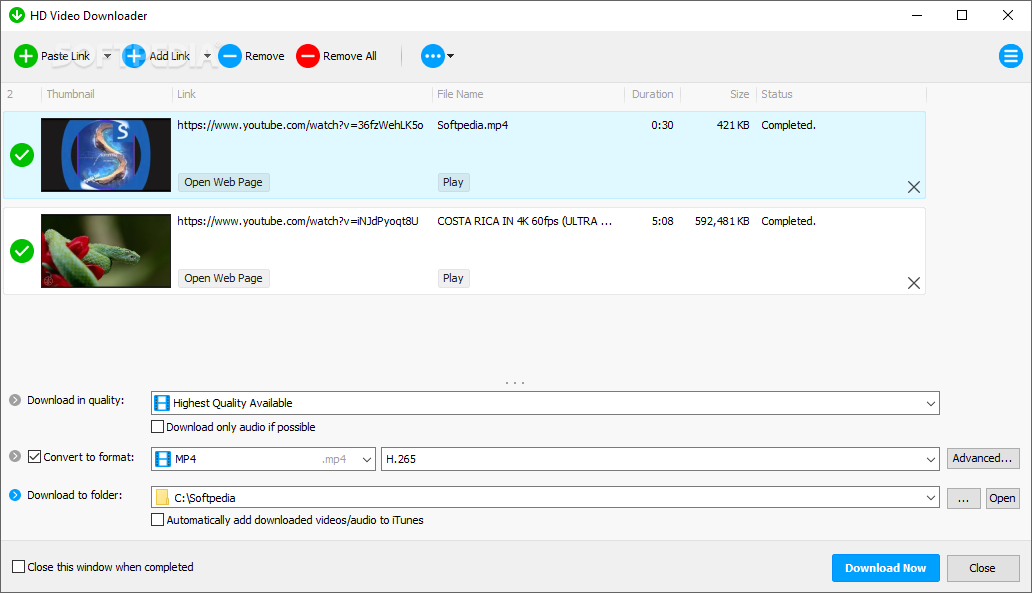
Task: Check Close this window when completed
Action: point(18,567)
